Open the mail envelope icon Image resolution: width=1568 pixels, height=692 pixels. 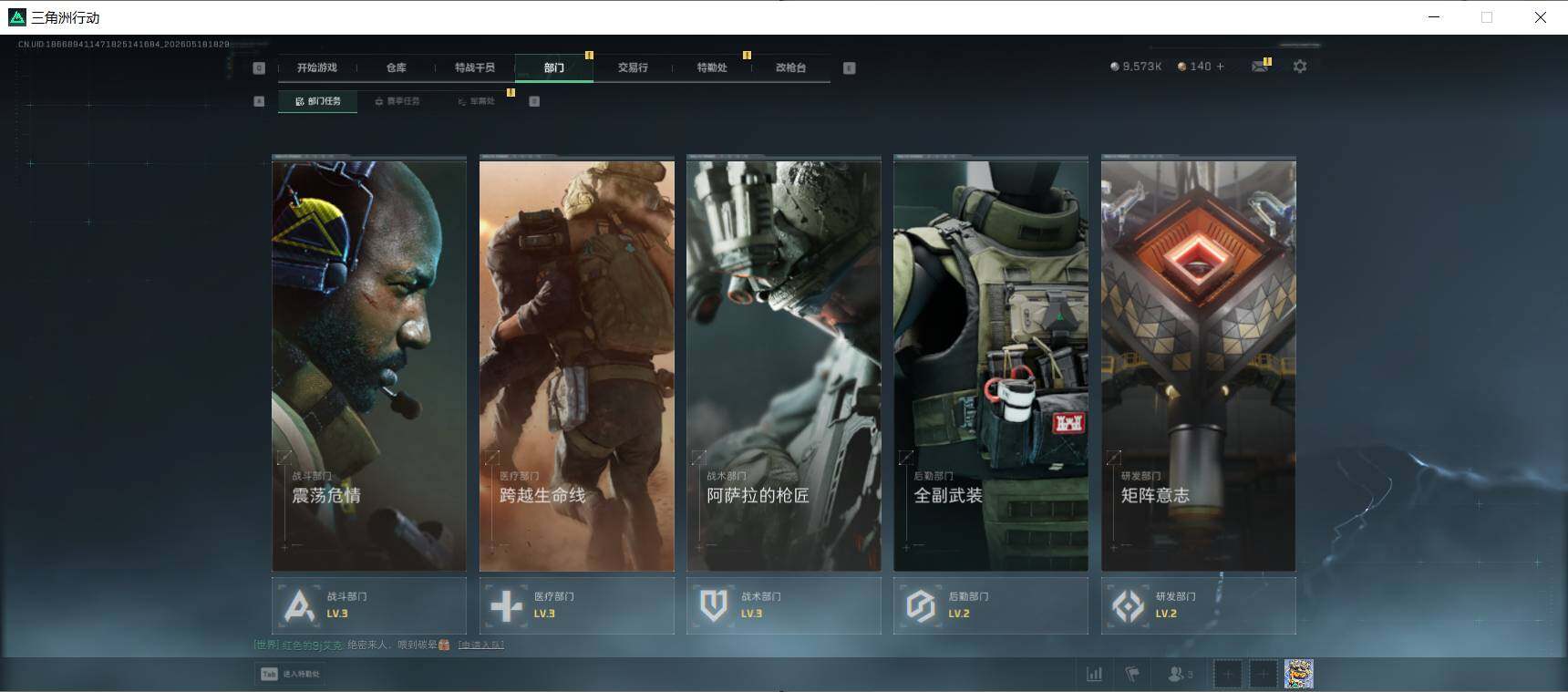(x=1260, y=67)
